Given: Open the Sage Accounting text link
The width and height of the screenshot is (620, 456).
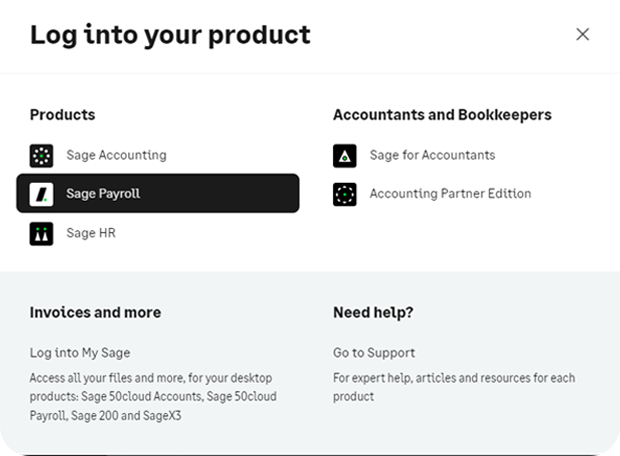Looking at the screenshot, I should click(x=116, y=155).
